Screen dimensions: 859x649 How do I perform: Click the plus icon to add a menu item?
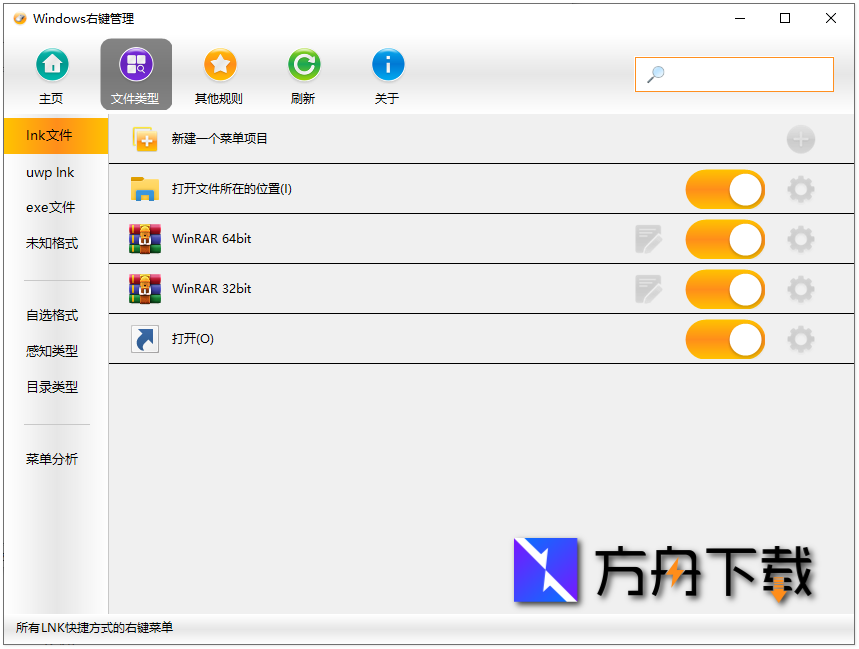800,139
